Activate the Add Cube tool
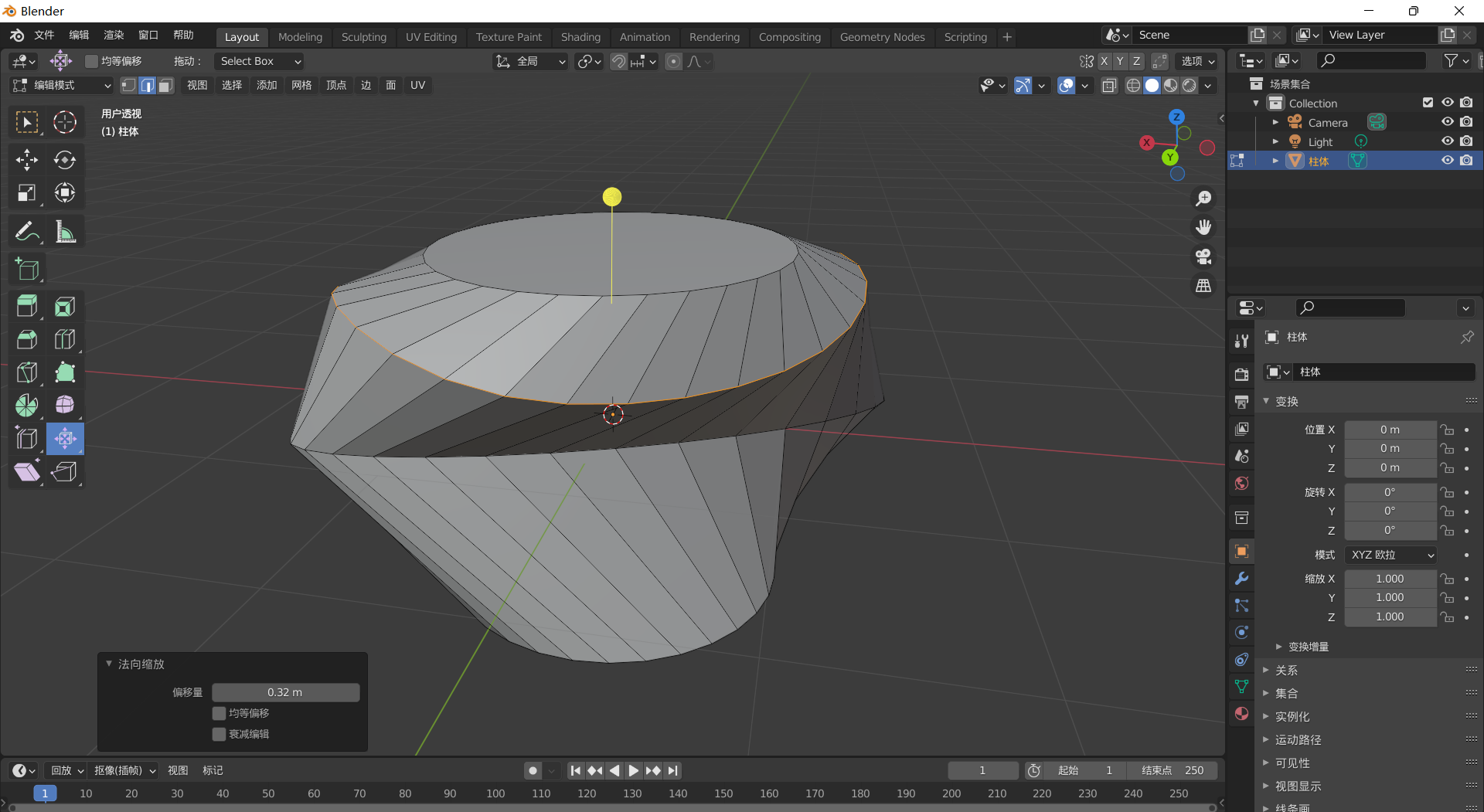The width and height of the screenshot is (1484, 812). pyautogui.click(x=27, y=269)
